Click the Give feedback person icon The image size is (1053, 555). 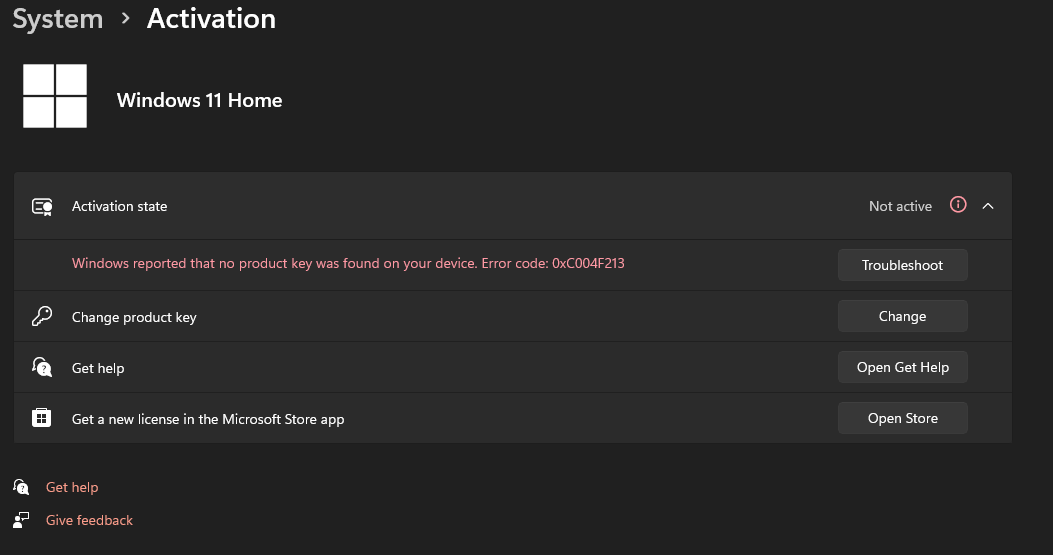[22, 520]
